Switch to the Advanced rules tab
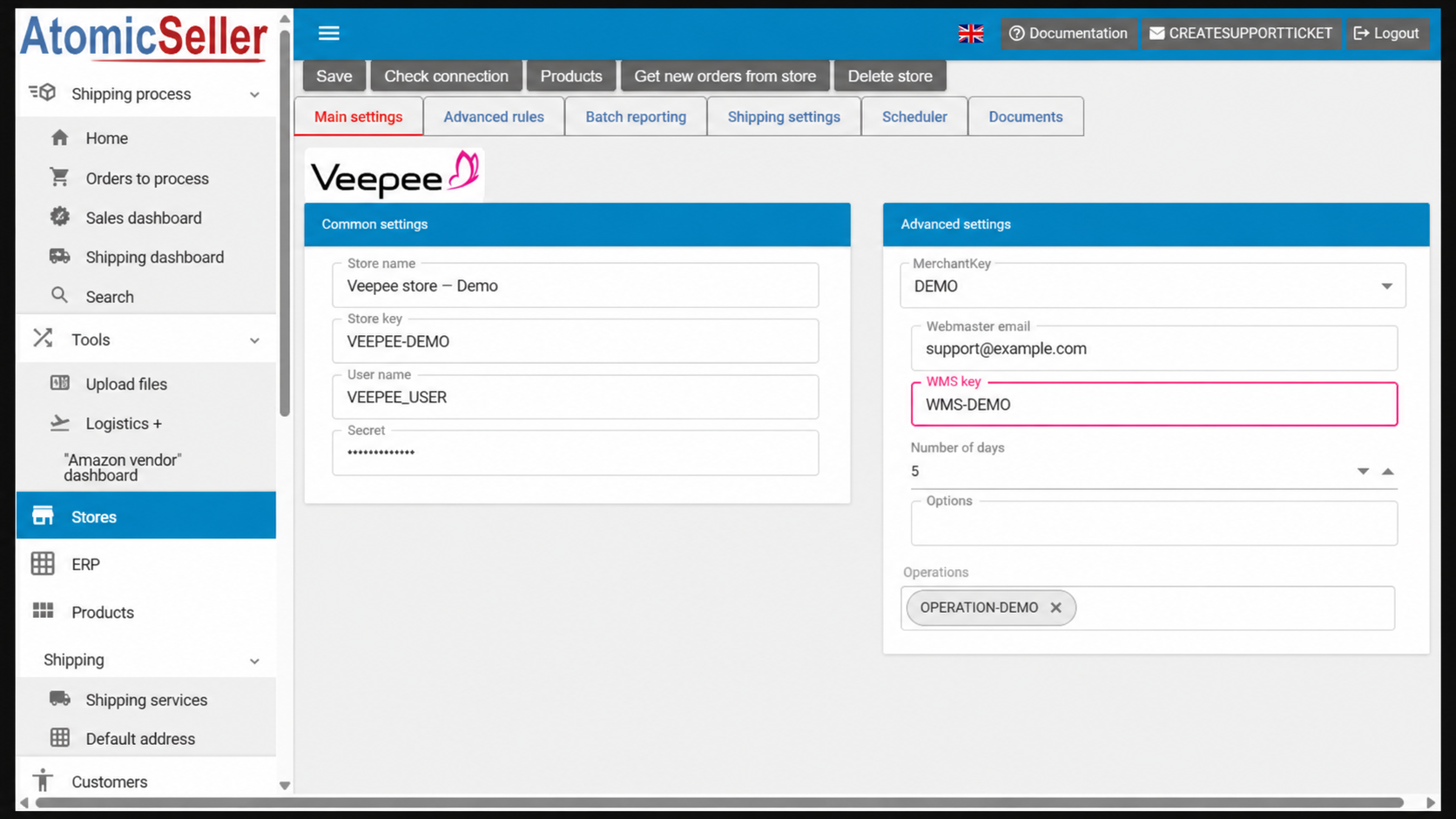1456x819 pixels. pos(494,117)
